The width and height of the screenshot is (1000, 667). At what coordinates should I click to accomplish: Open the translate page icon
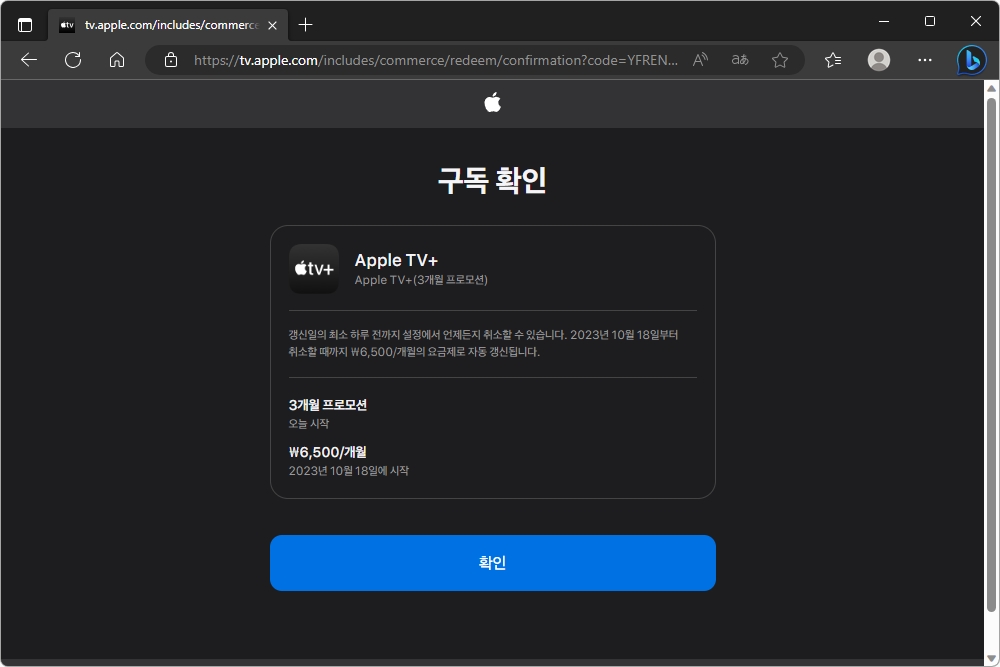(x=740, y=60)
